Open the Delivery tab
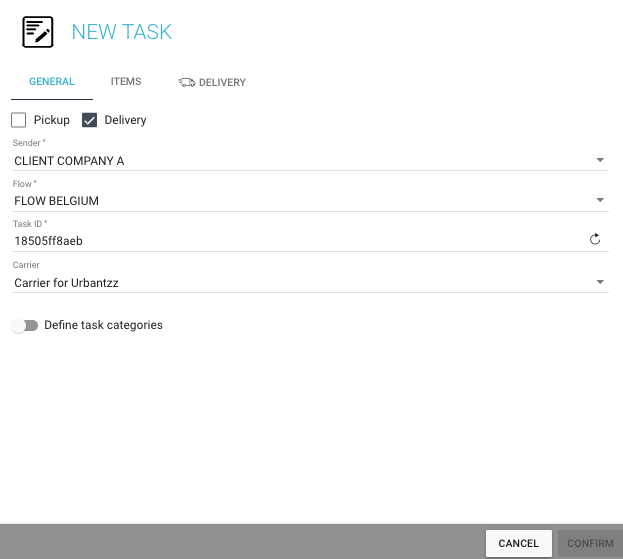 coord(212,82)
